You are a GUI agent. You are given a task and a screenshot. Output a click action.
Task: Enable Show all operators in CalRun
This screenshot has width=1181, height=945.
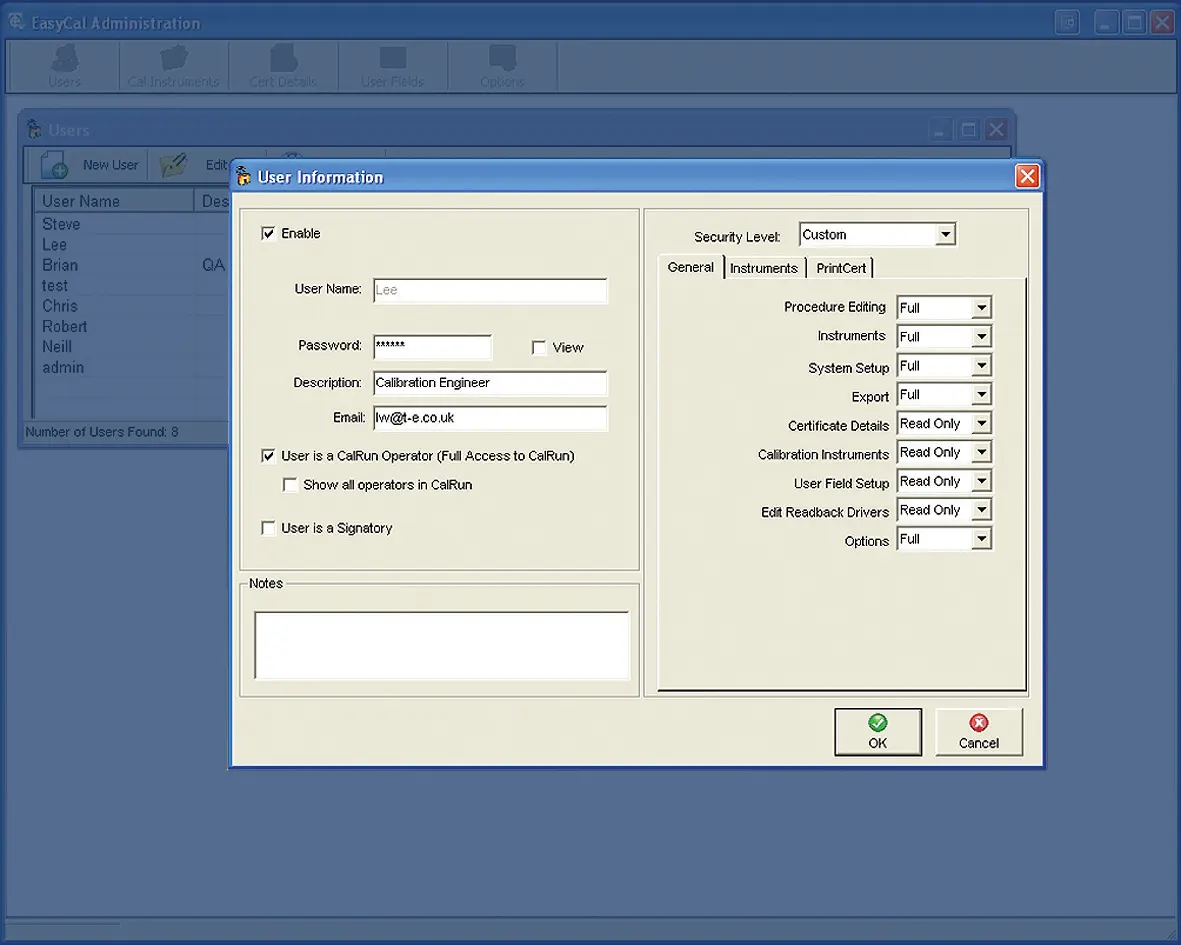point(290,485)
